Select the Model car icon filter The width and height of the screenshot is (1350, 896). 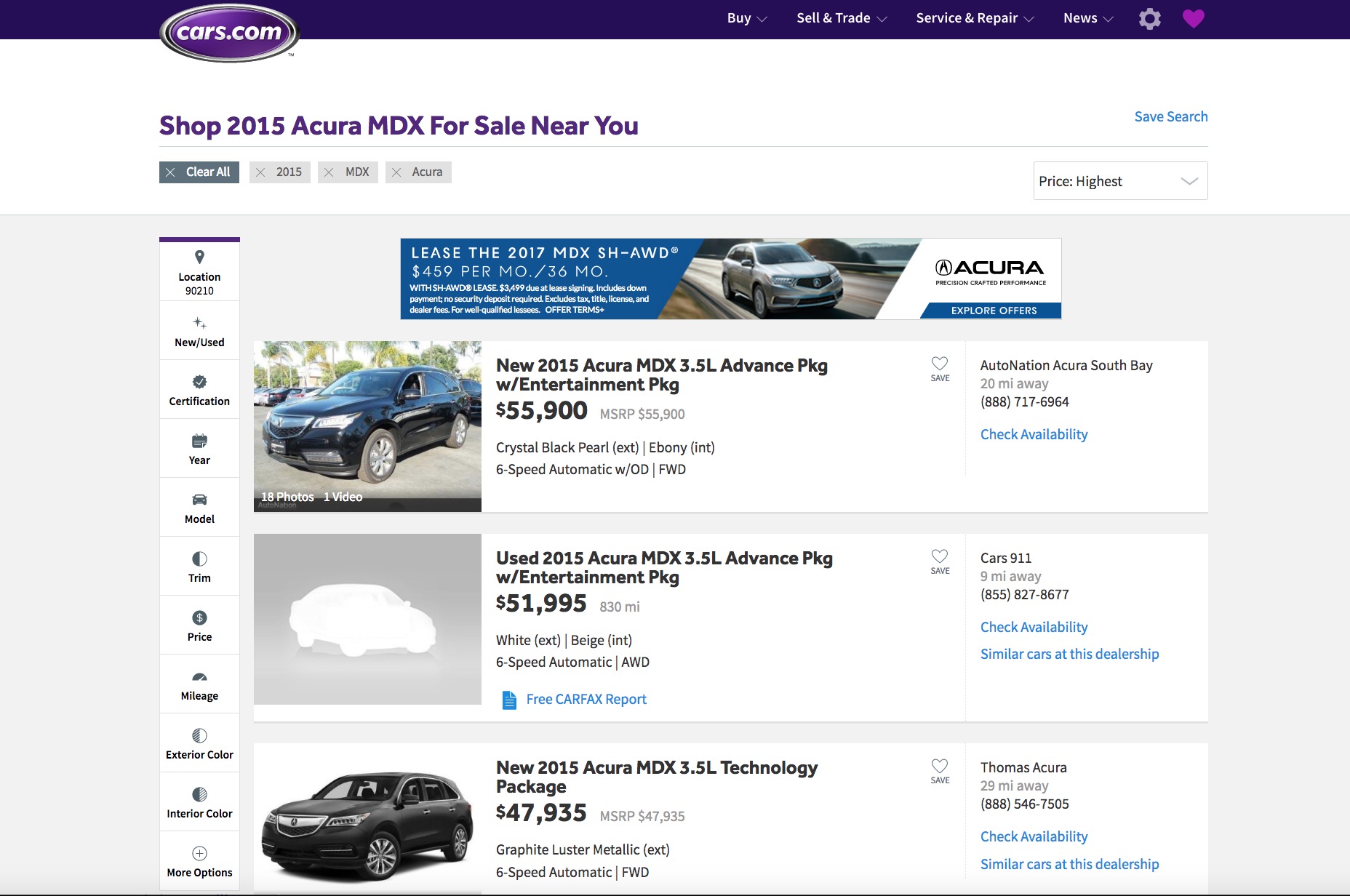tap(199, 500)
